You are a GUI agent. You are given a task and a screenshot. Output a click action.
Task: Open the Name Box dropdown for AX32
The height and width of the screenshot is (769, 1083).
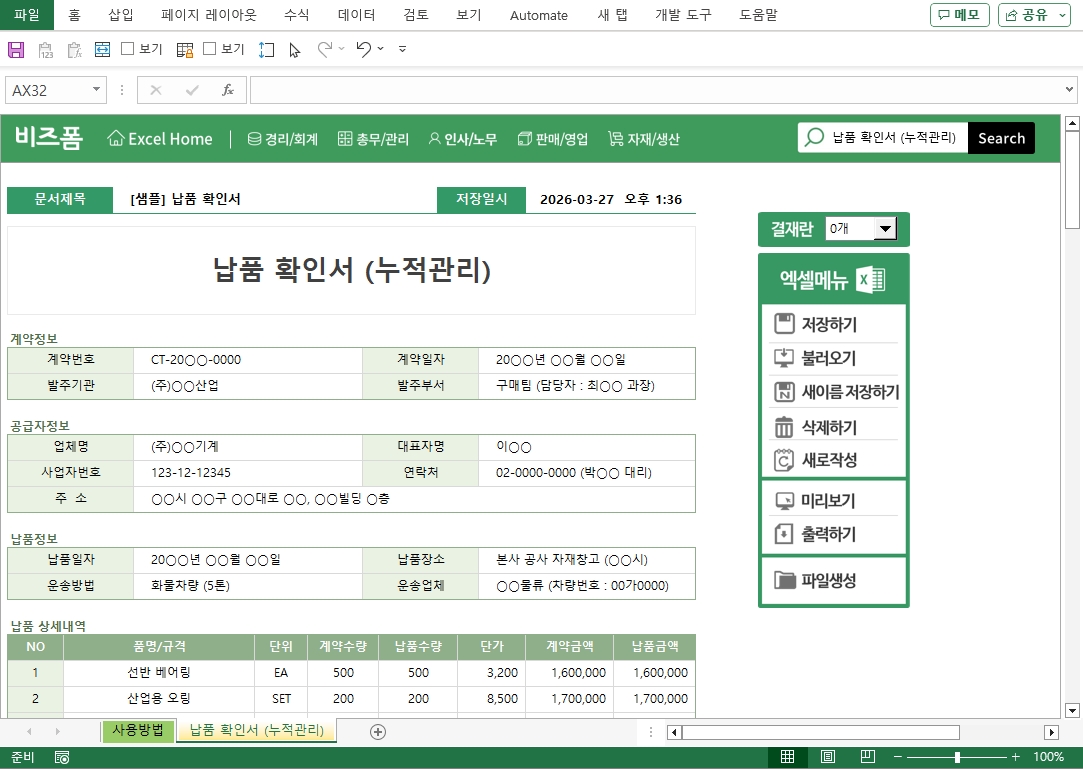[97, 90]
